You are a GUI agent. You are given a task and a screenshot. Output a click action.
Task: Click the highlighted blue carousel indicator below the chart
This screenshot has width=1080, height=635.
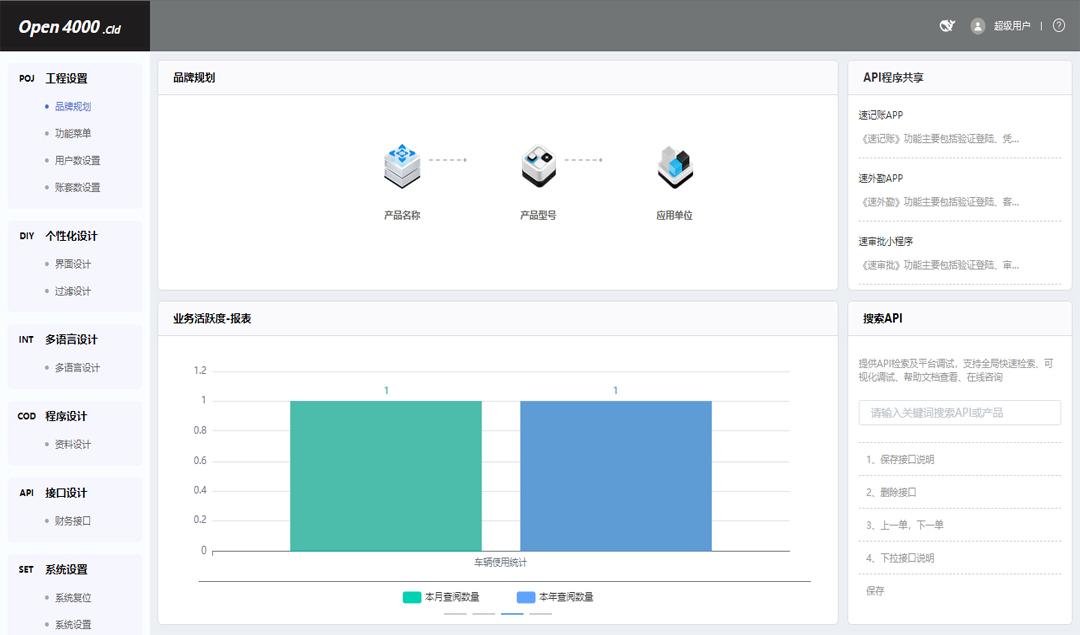click(x=512, y=614)
